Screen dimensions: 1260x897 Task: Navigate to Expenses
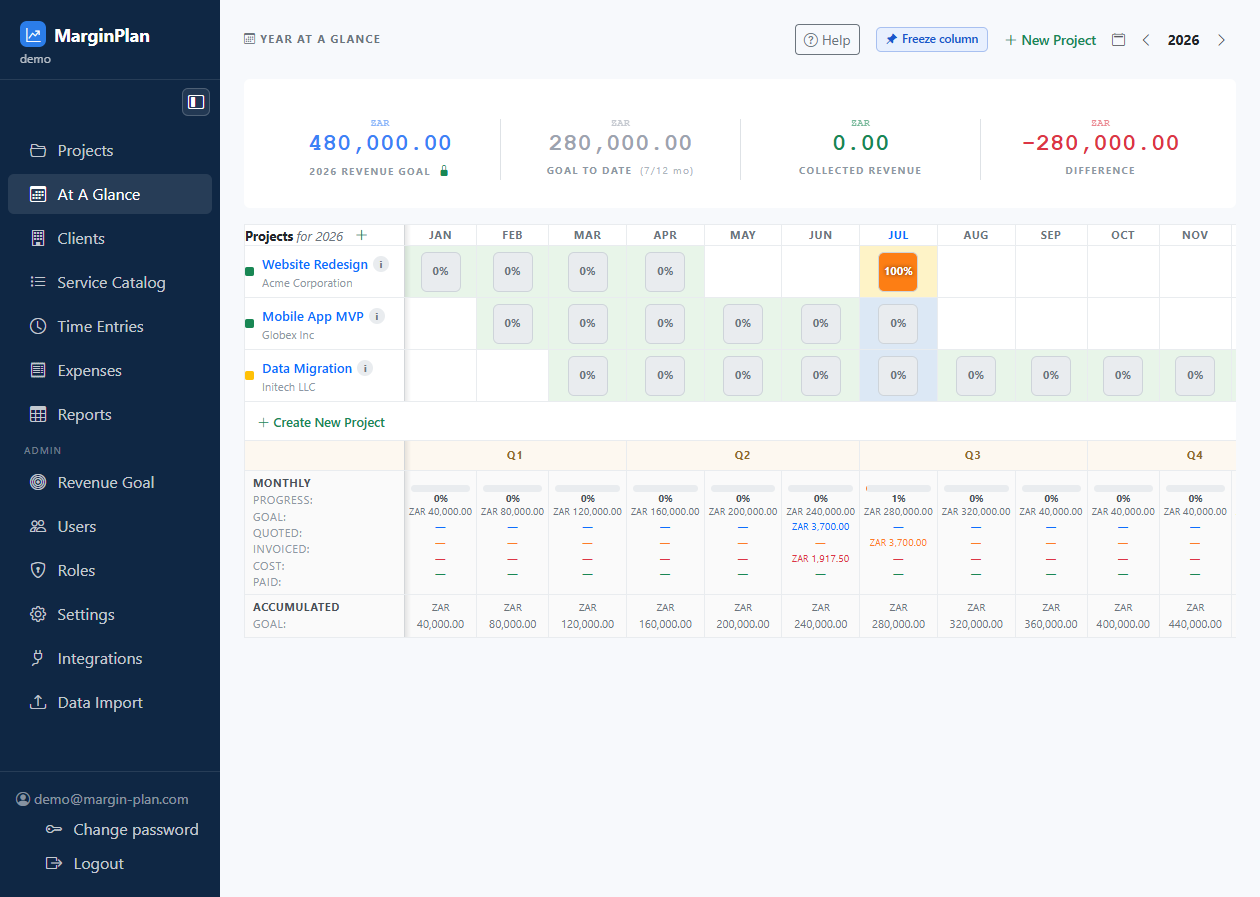(x=110, y=371)
